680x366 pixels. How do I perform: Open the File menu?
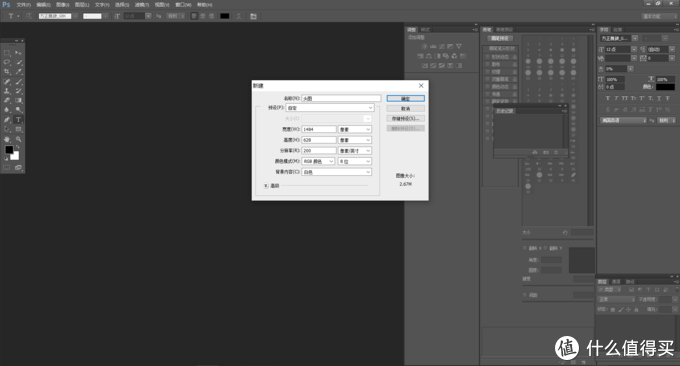pos(23,5)
